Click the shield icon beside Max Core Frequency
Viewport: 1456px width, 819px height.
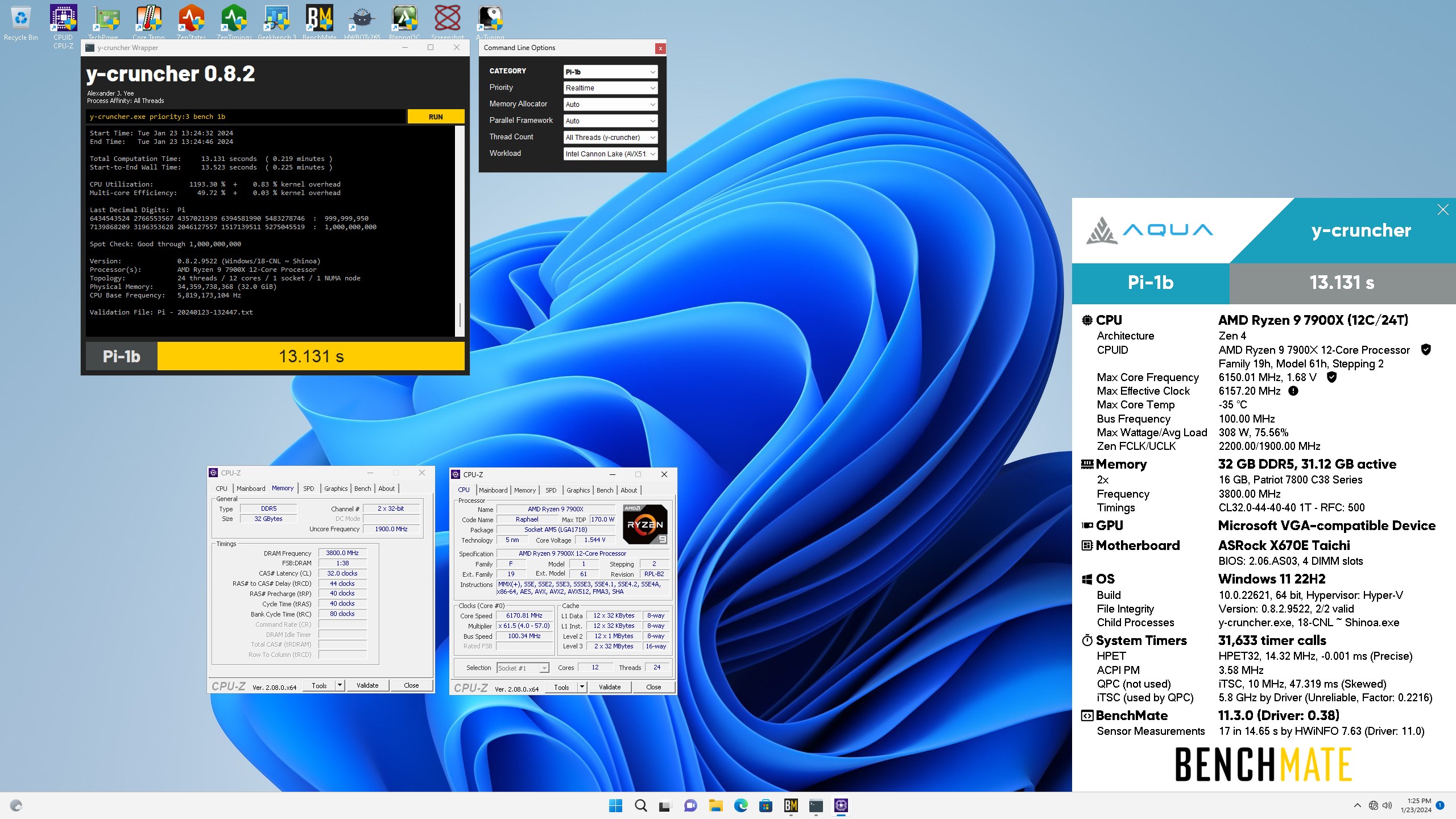tap(1331, 377)
